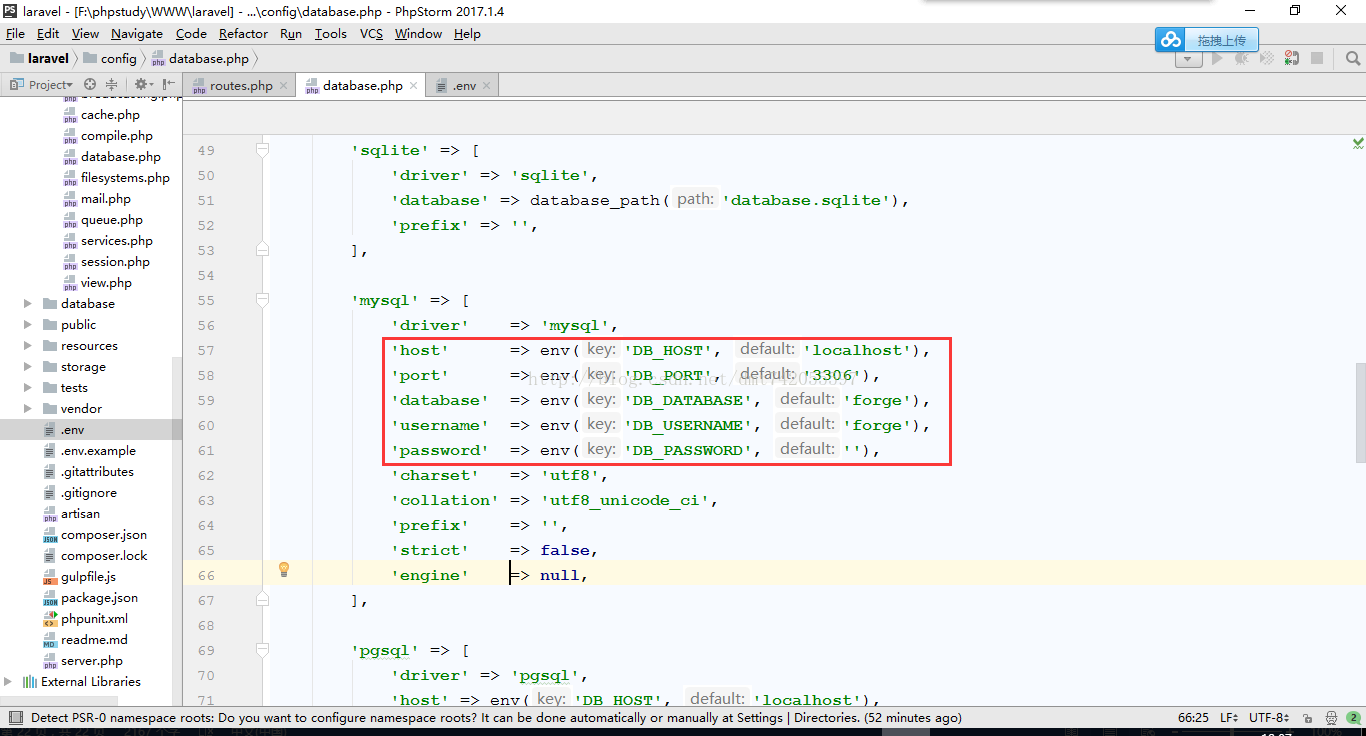This screenshot has width=1366, height=736.
Task: Open session.php in project tree
Action: [107, 262]
